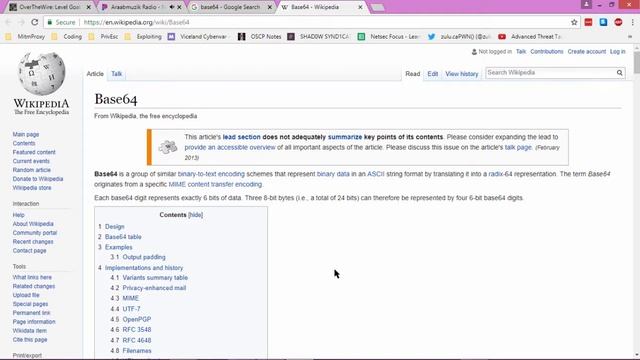
Task: Open the PrivEsc bookmark folder
Action: pos(104,37)
